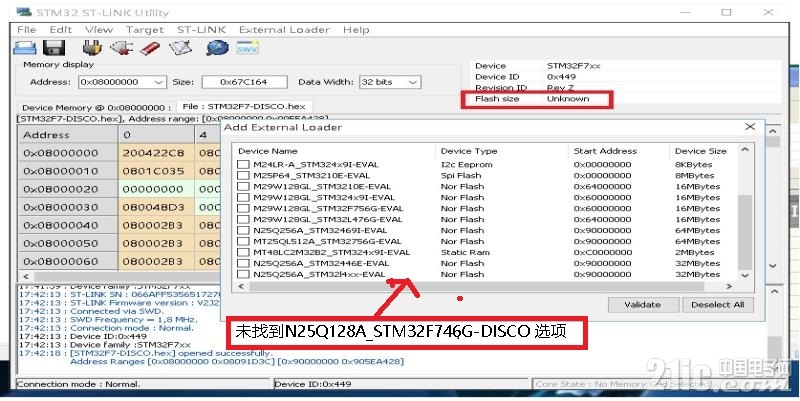Viewport: 800px width, 401px height.
Task: Click the Size input field
Action: [x=244, y=82]
